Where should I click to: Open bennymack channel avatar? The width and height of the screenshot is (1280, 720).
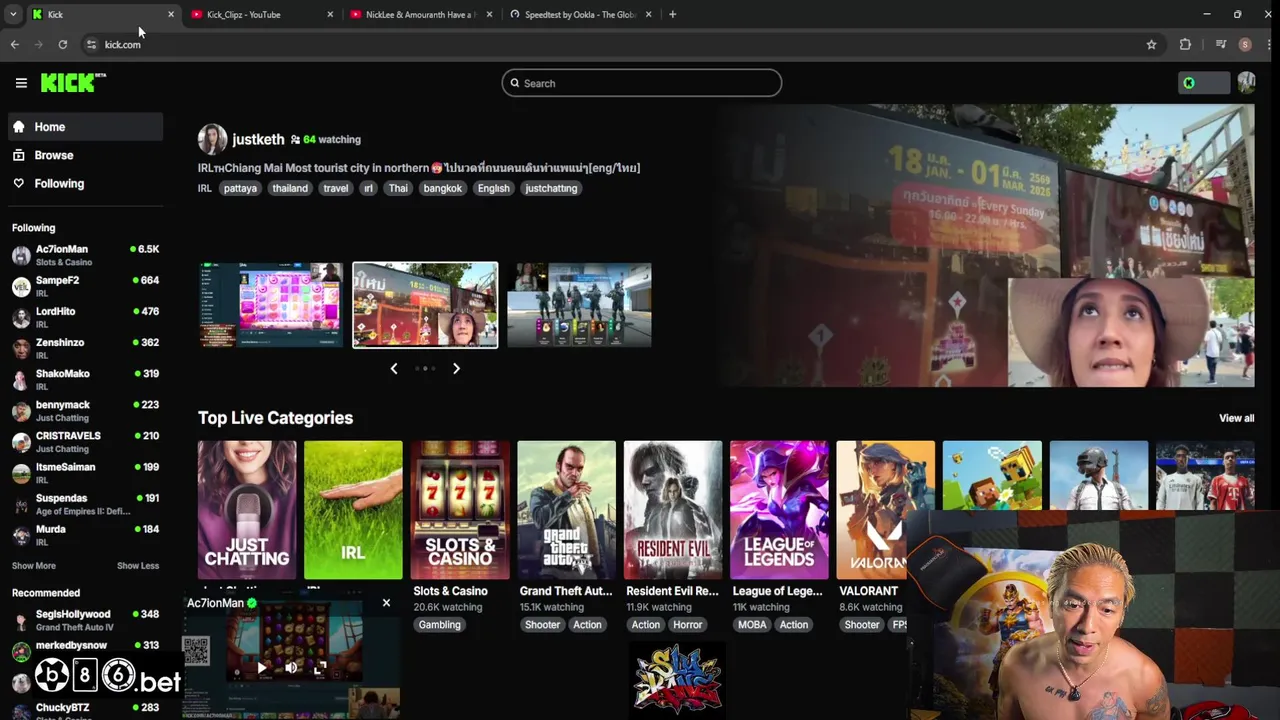click(21, 411)
